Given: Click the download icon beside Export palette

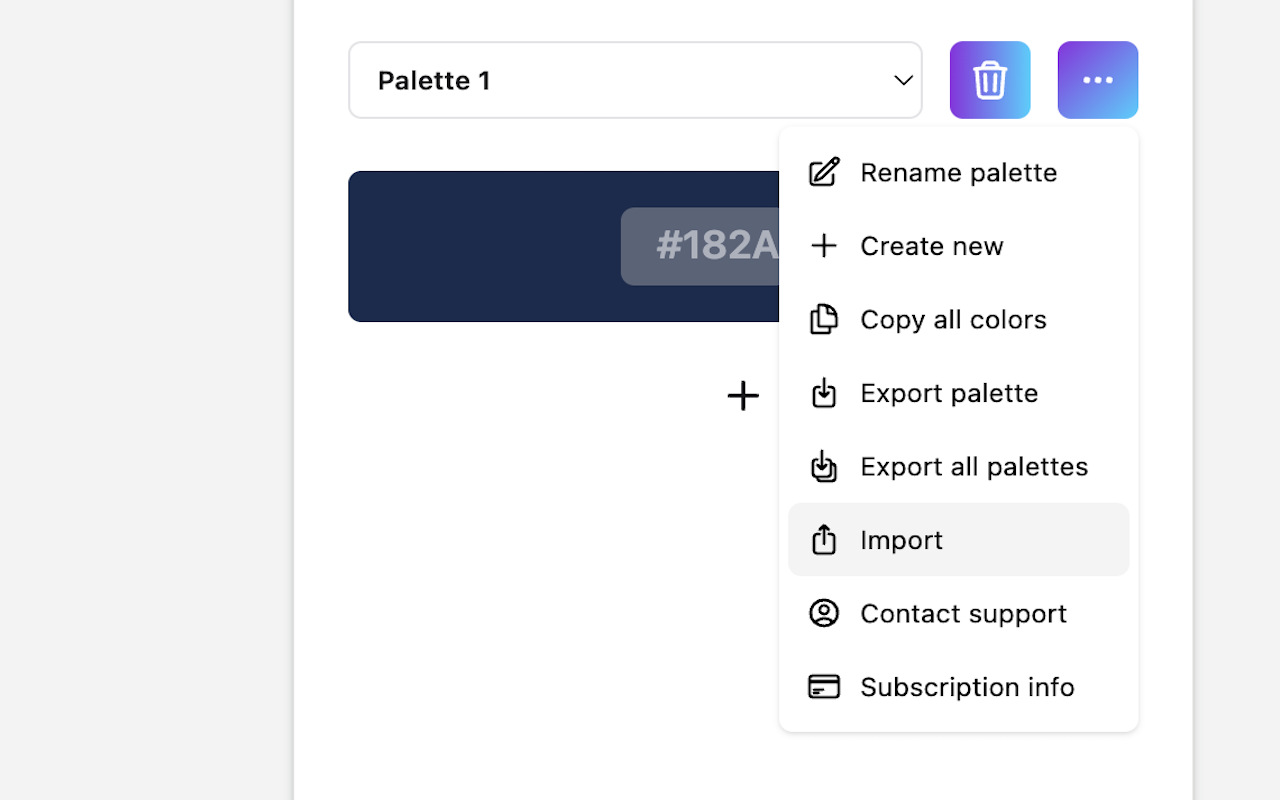Looking at the screenshot, I should [824, 393].
